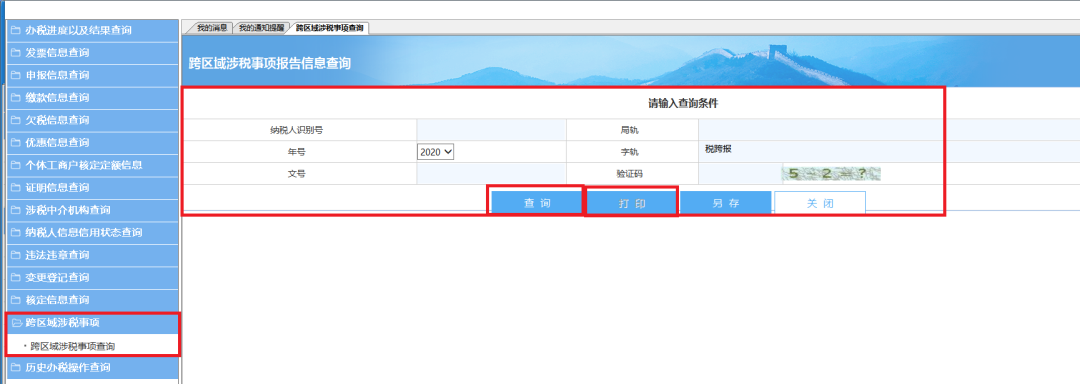This screenshot has height=384, width=1080.
Task: Open the 历史办税操作查询 folder
Action: point(92,367)
